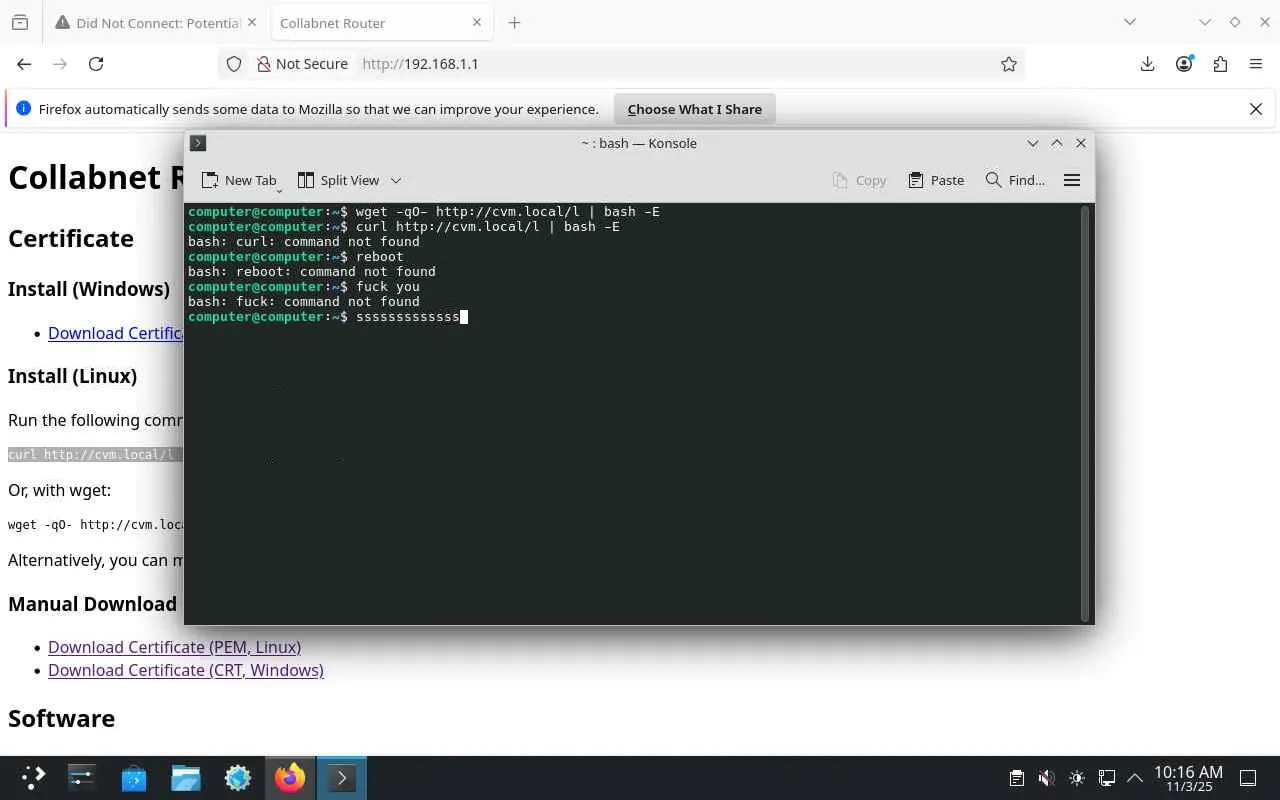
Task: Click Choose What I Share button
Action: pos(695,109)
